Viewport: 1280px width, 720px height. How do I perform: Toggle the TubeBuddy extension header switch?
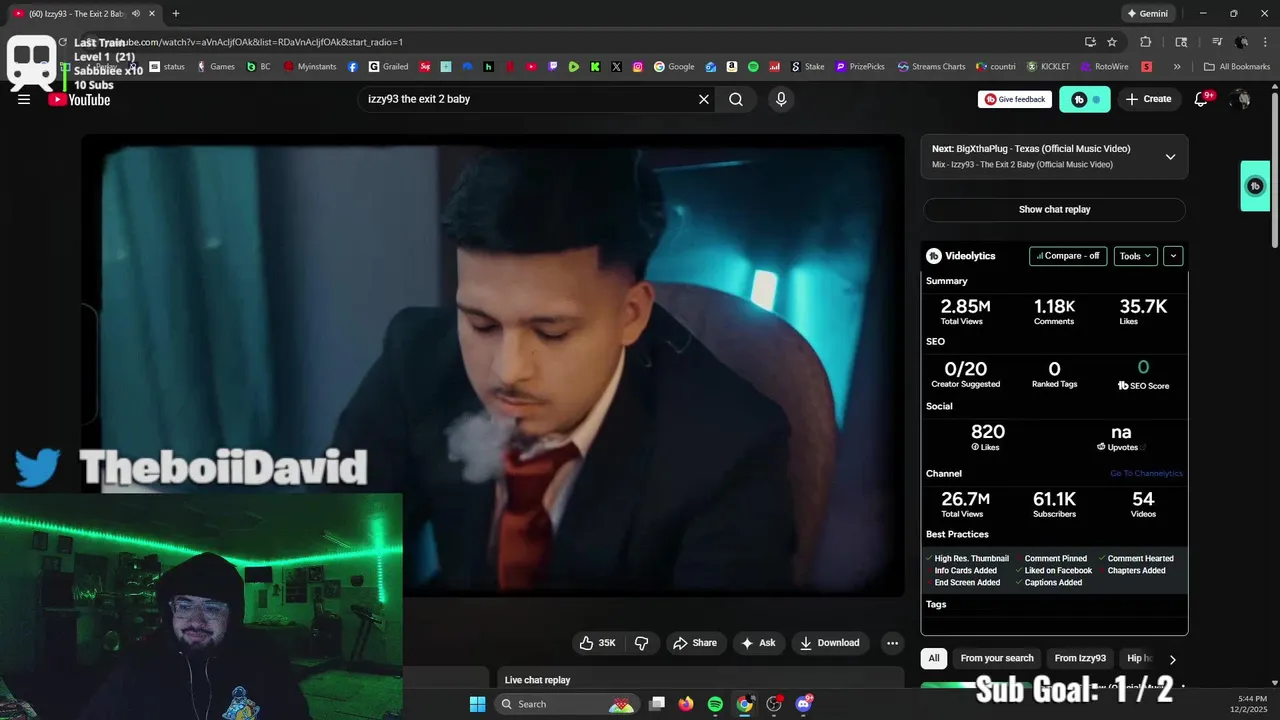(1085, 99)
